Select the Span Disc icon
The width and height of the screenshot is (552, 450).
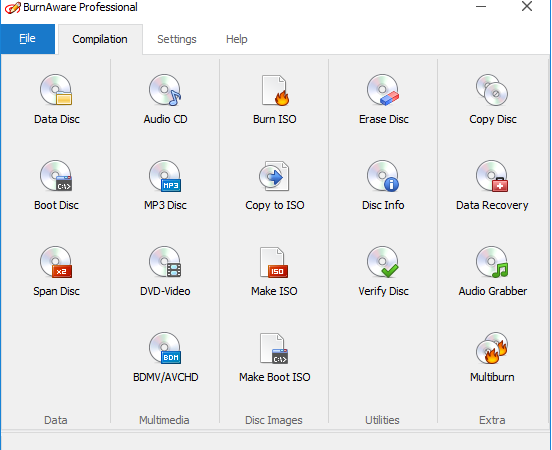(x=56, y=271)
